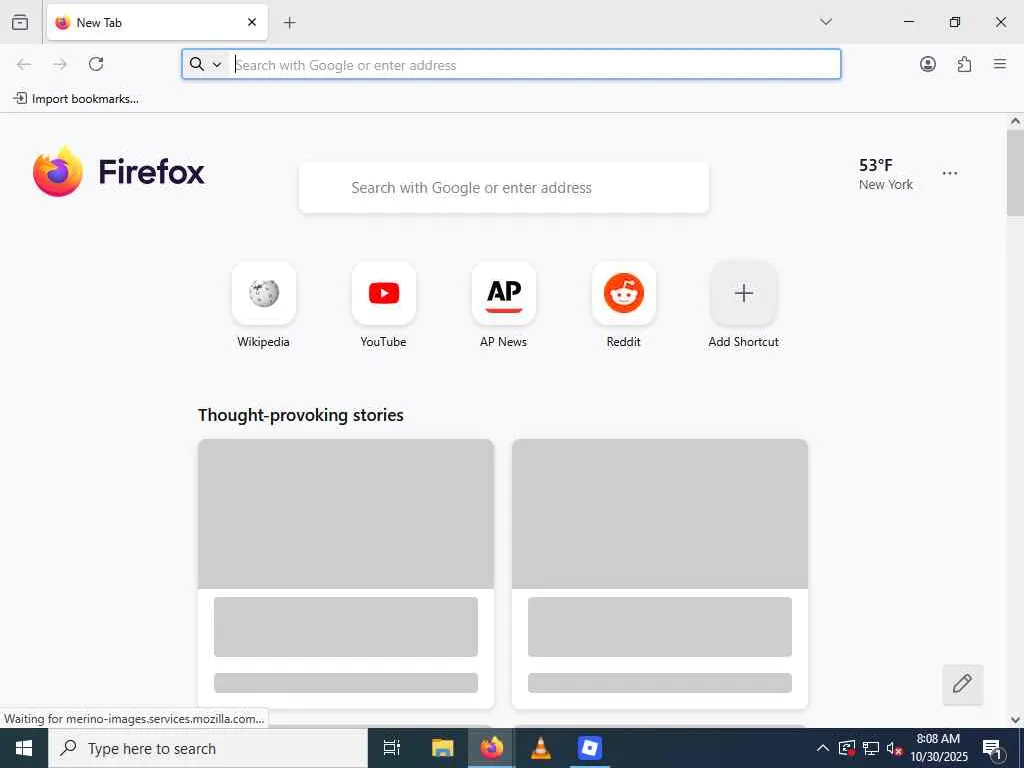The image size is (1024, 768).
Task: Open the Firefox View tabs list icon
Action: [20, 22]
